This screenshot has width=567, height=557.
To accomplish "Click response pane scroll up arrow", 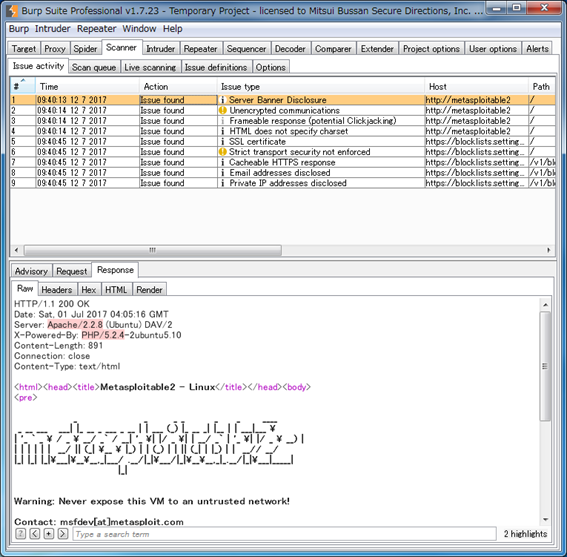I will (545, 305).
